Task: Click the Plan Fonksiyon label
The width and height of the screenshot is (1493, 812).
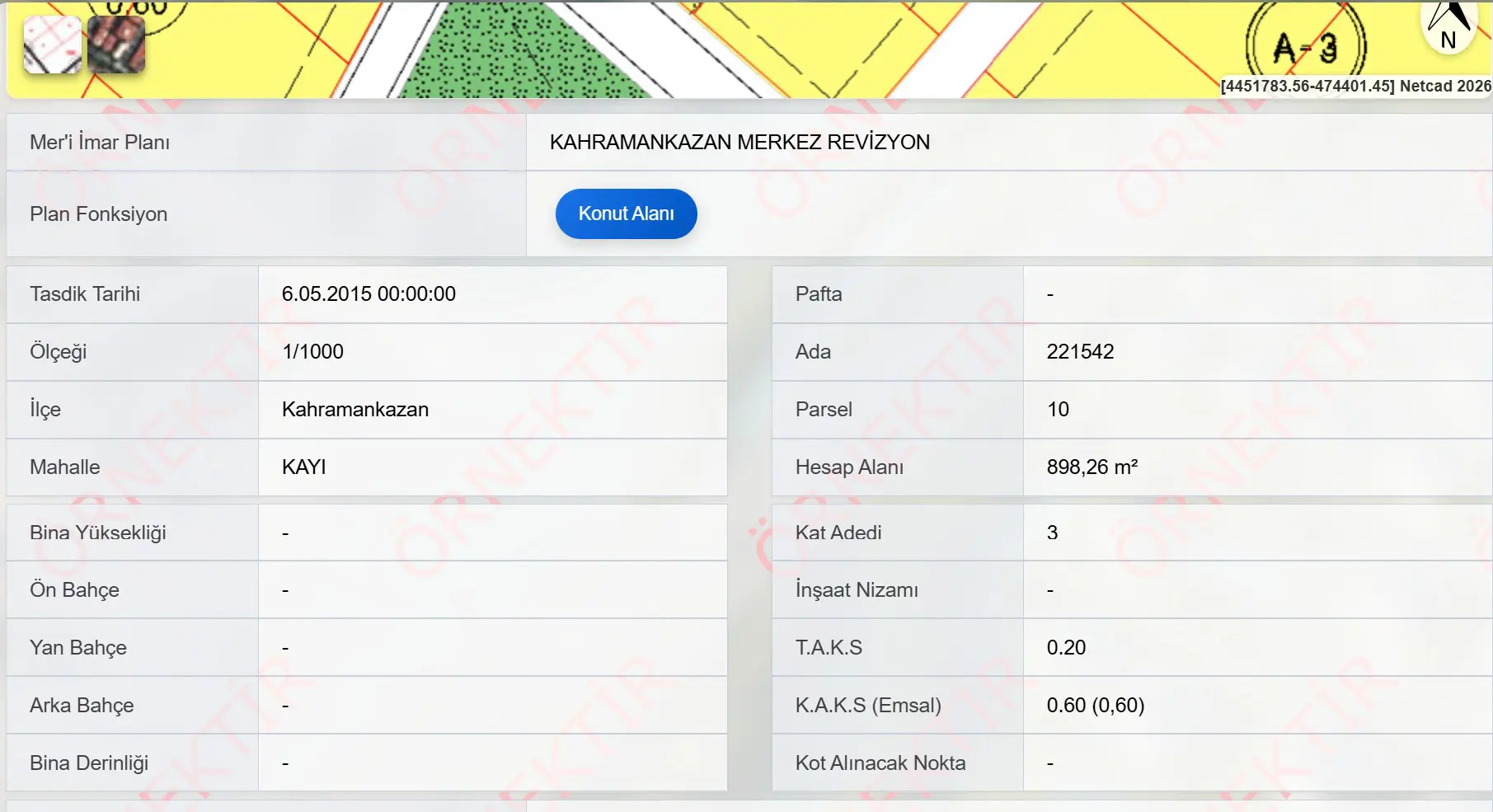Action: (99, 214)
